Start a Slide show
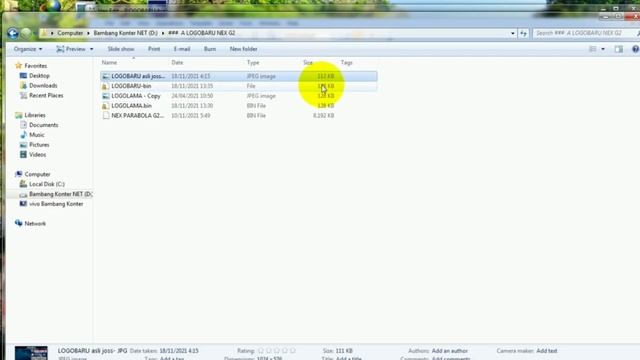Image resolution: width=640 pixels, height=360 pixels. coord(121,49)
